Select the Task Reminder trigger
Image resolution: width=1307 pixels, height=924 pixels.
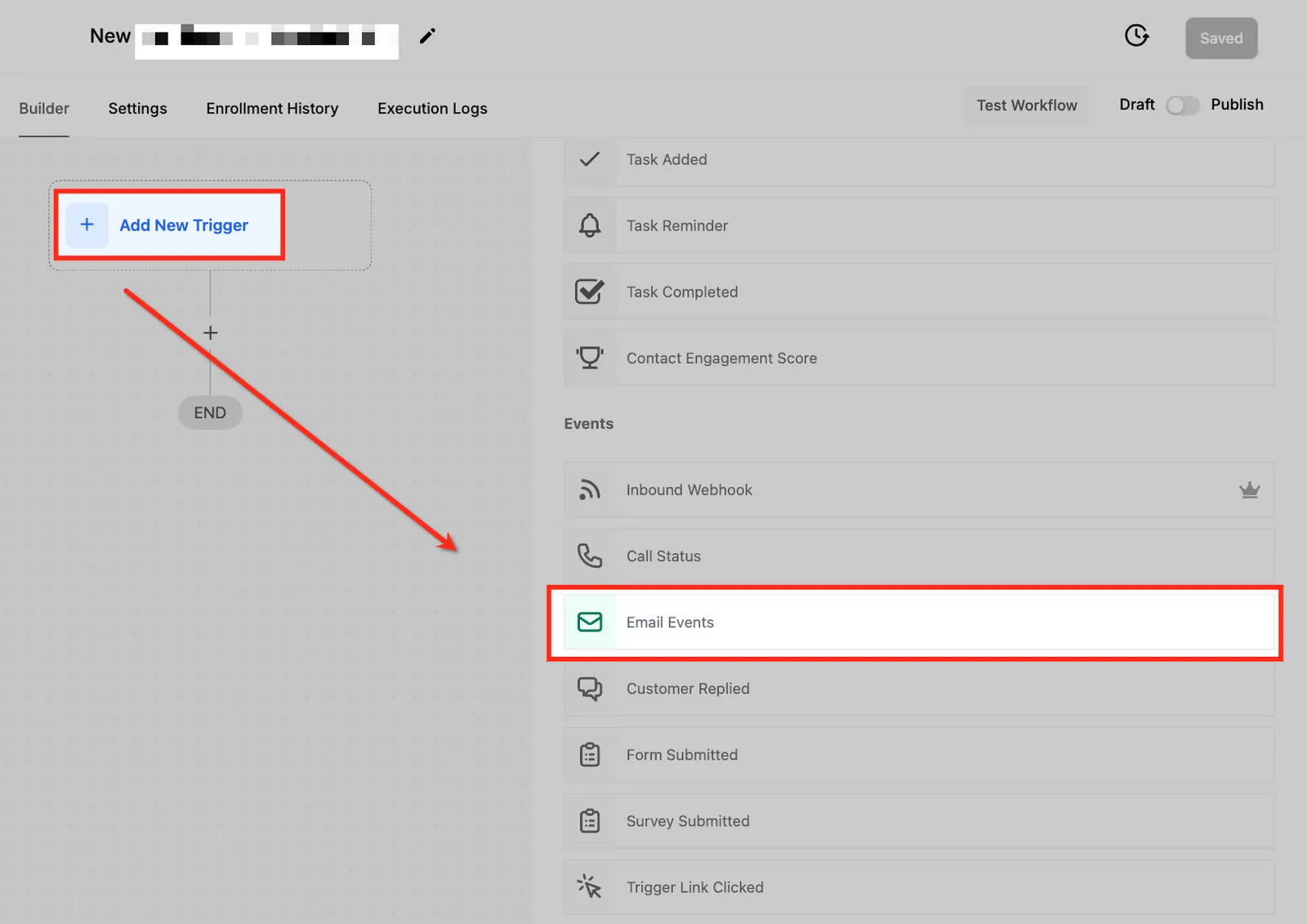coord(919,225)
